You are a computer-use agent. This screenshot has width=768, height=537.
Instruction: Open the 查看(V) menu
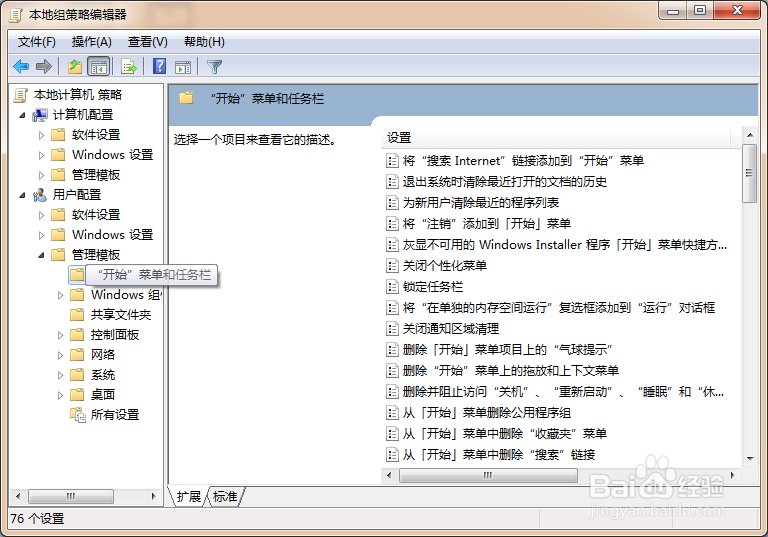click(147, 42)
